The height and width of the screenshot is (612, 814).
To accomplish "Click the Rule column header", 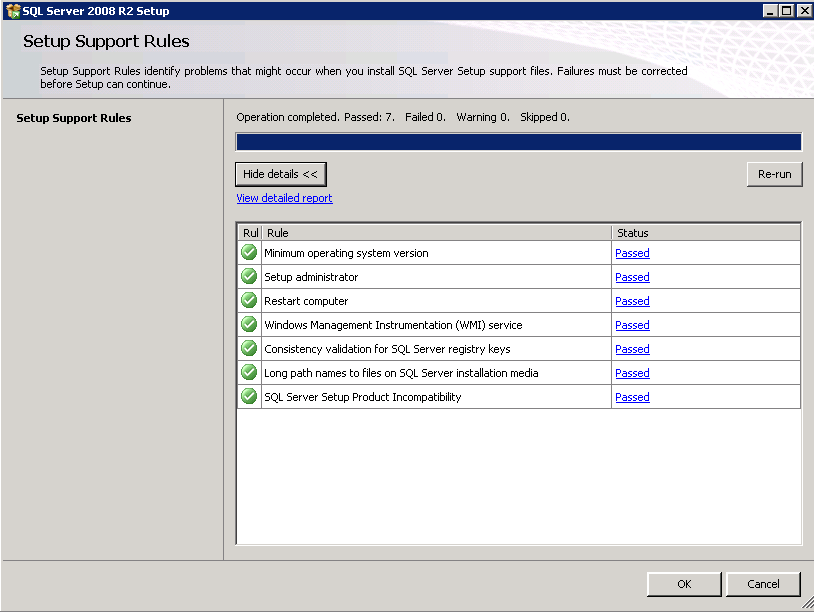I will (x=437, y=233).
